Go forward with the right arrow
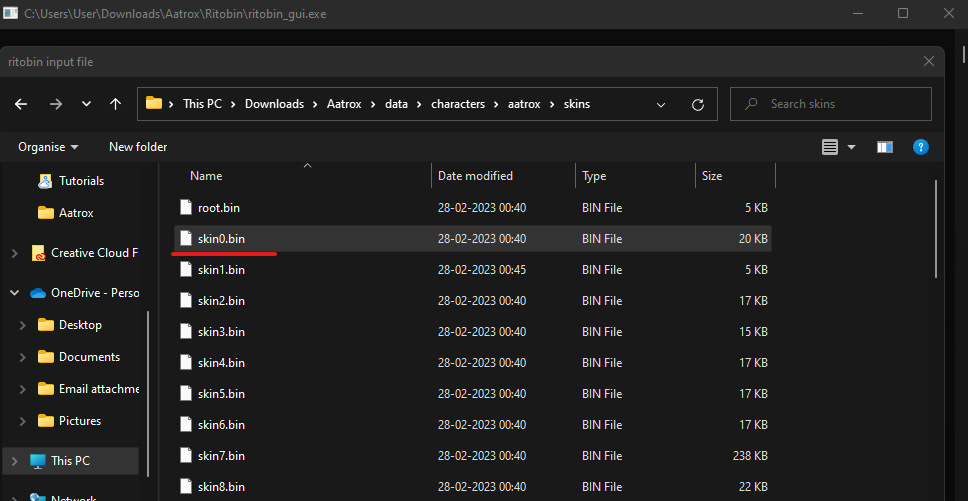The height and width of the screenshot is (501, 968). coord(56,104)
